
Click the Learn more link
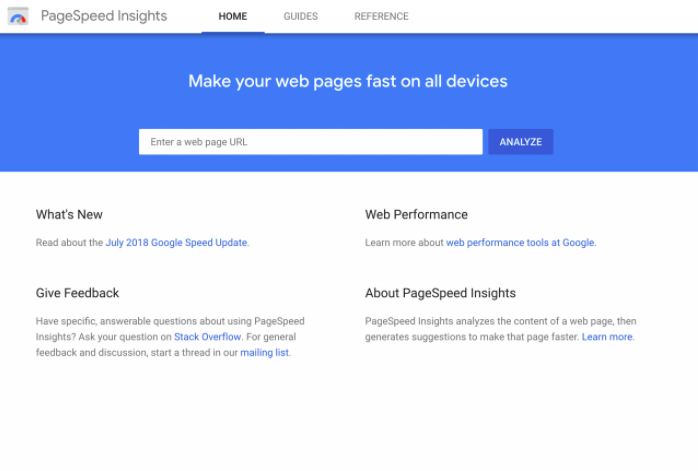(x=607, y=337)
